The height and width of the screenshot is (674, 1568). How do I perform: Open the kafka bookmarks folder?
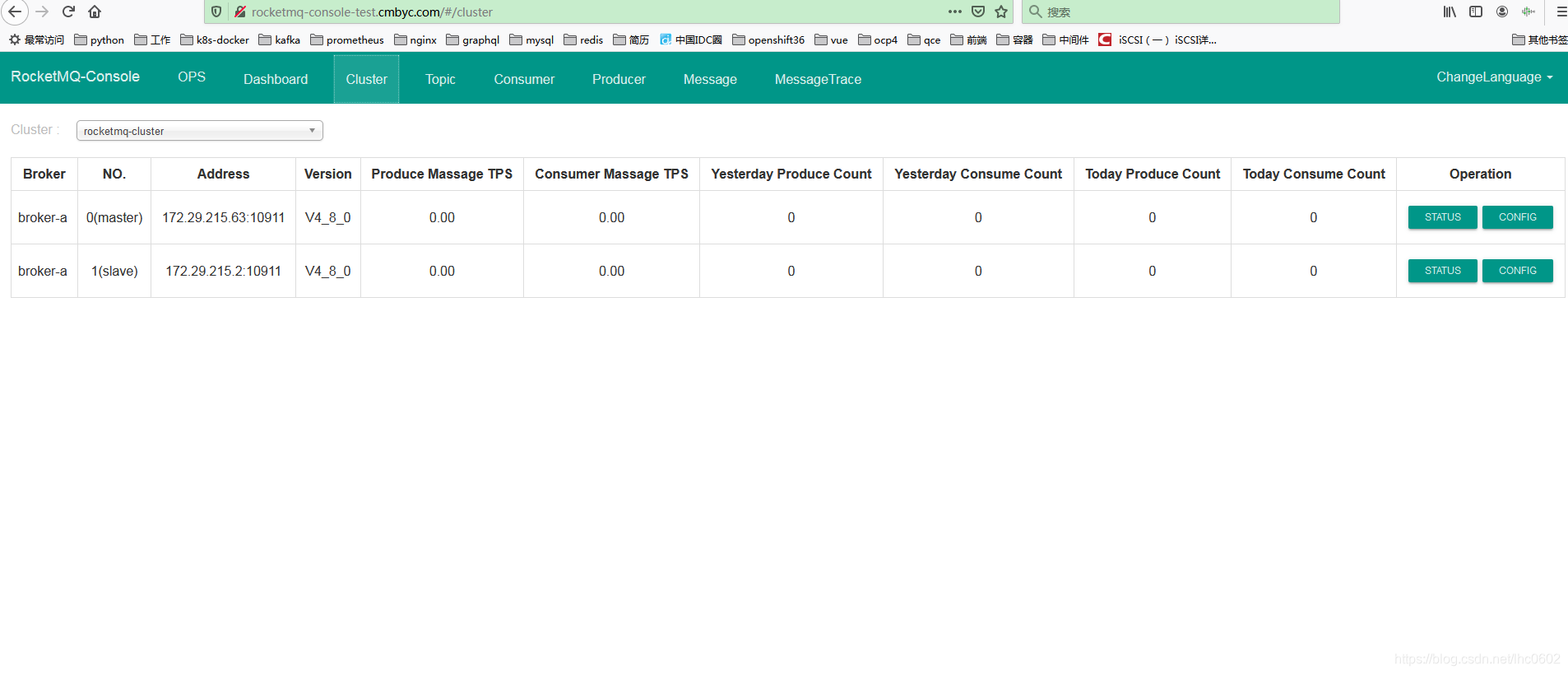pos(279,40)
